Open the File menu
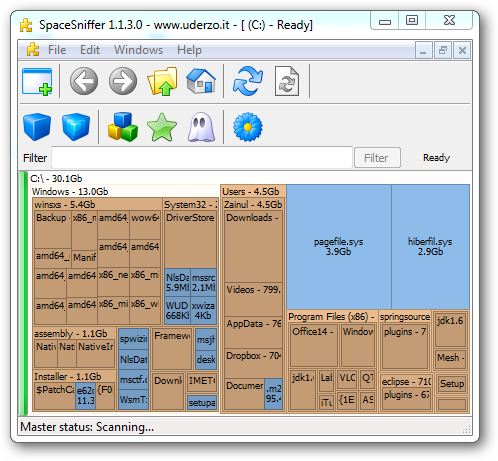 (57, 50)
